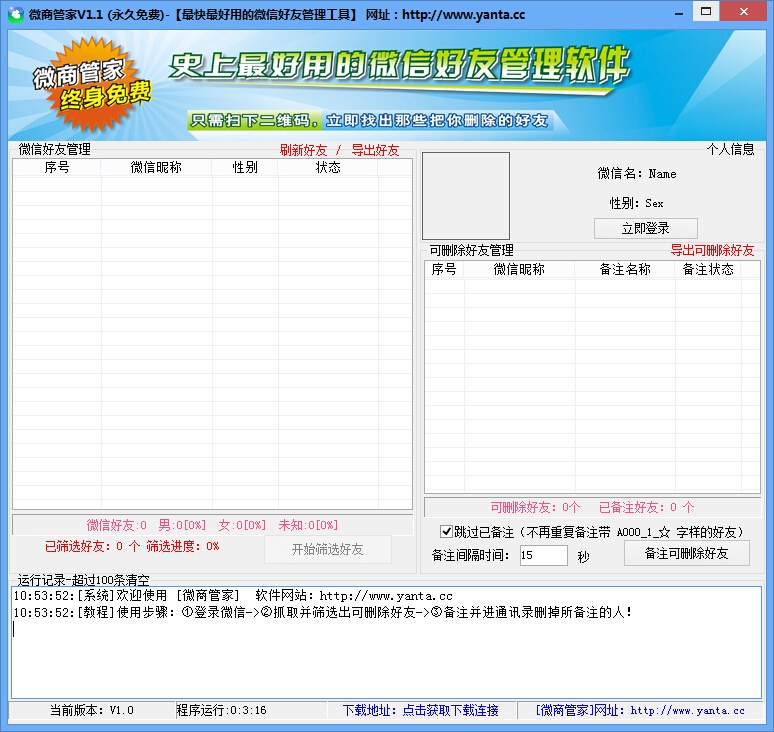774x732 pixels.
Task: Click the 微信昵称 column header in friends list
Action: tap(156, 167)
